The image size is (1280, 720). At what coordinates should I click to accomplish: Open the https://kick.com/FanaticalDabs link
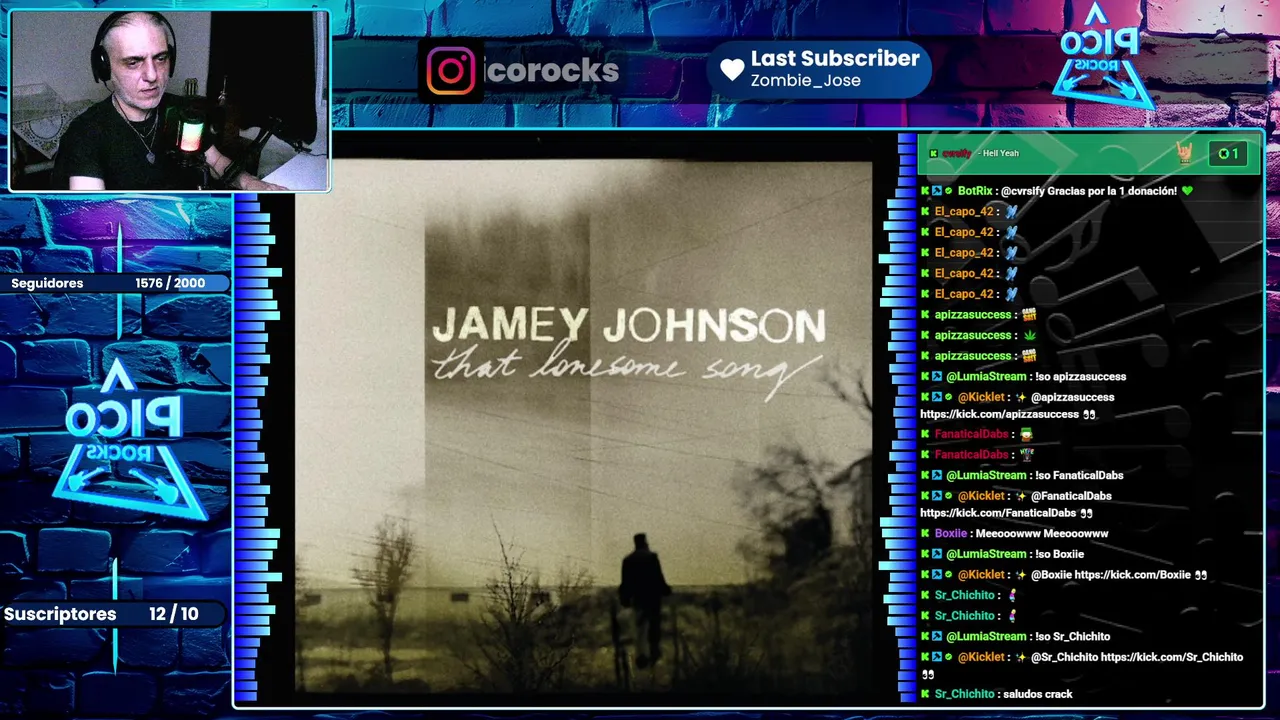(998, 513)
